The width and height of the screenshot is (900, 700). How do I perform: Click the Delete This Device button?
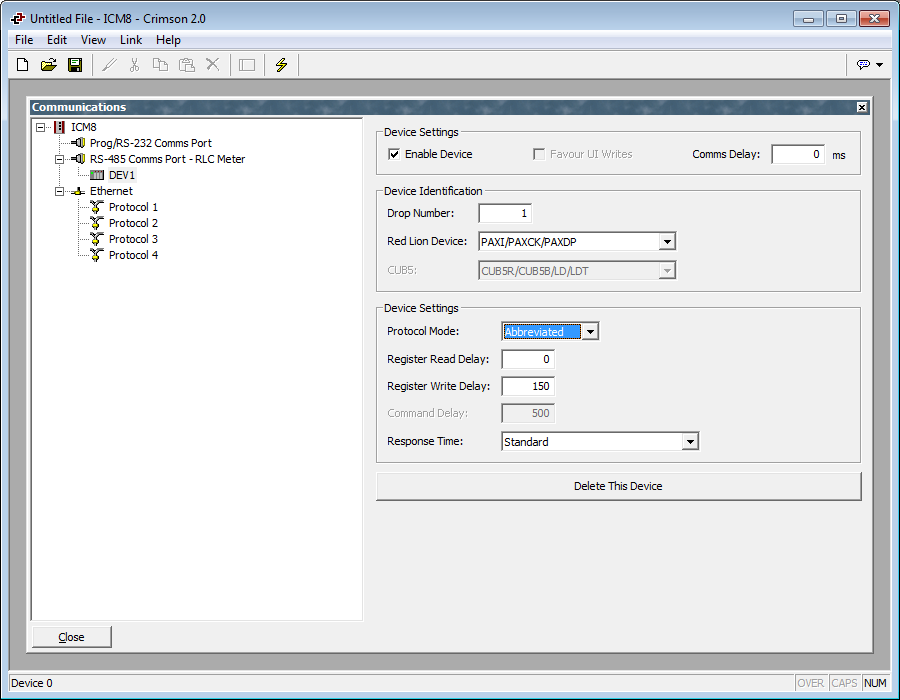[x=618, y=486]
